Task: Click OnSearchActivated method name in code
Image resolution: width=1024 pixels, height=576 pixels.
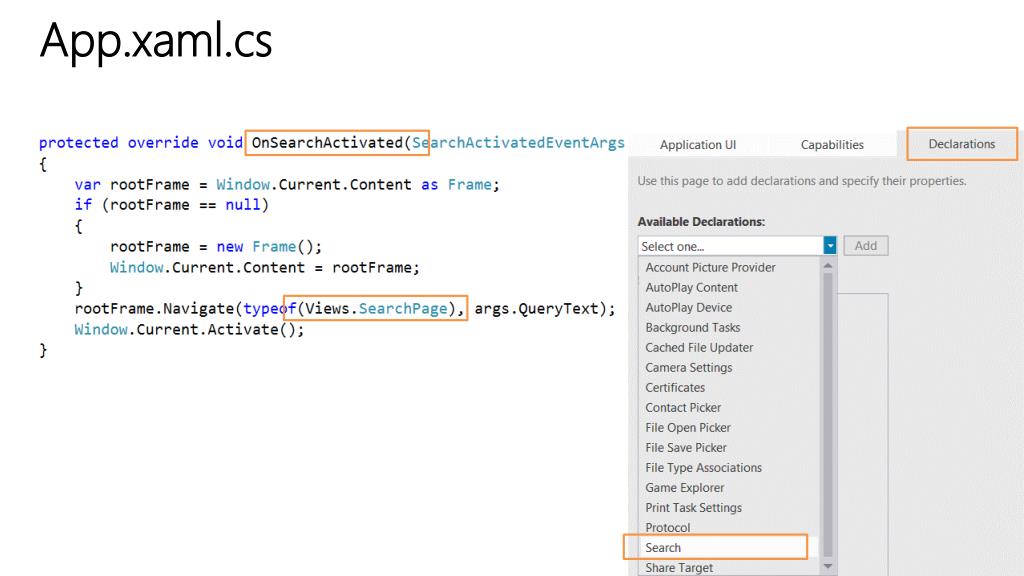Action: 327,142
